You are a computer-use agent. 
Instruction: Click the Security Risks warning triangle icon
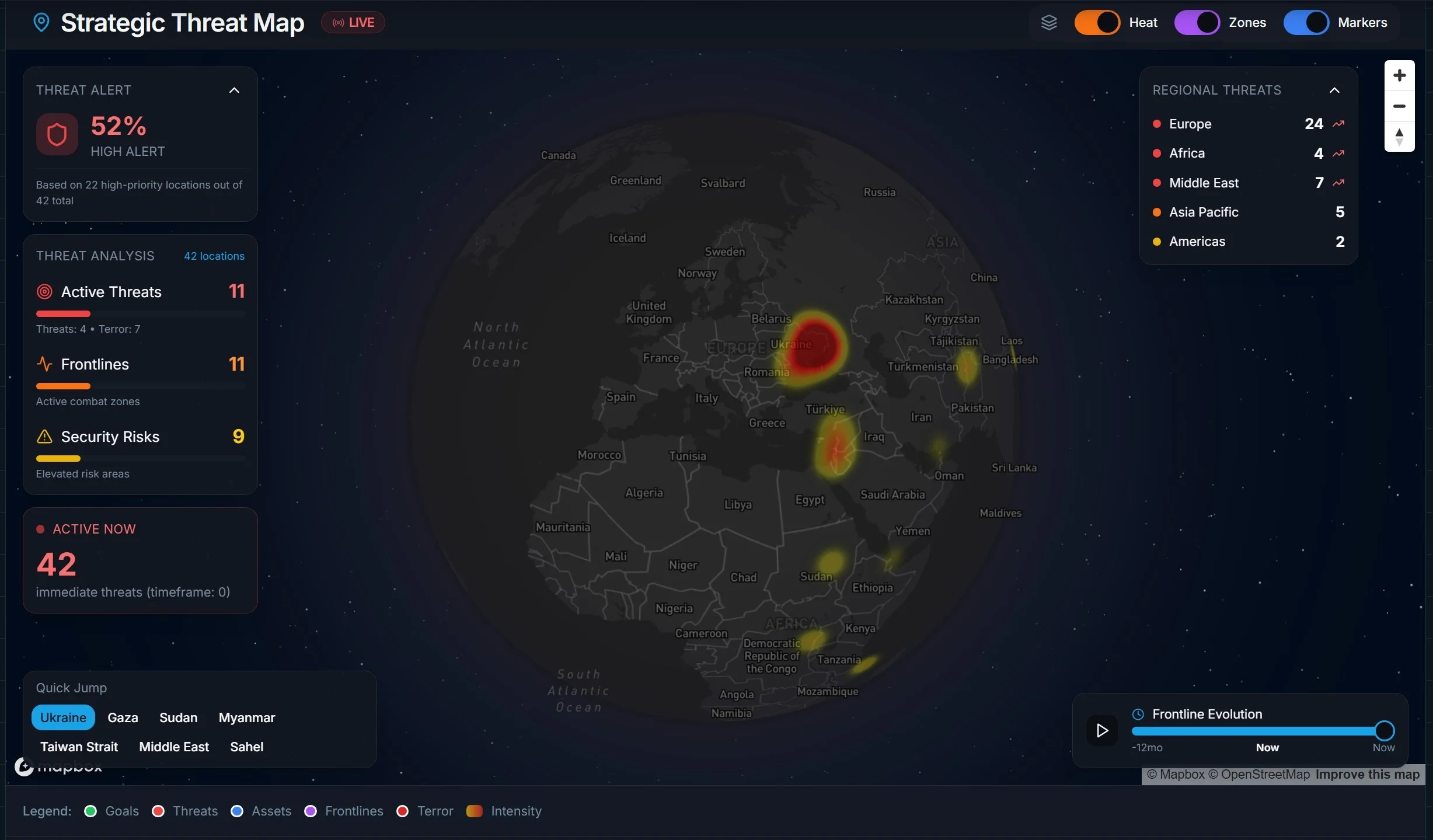[44, 437]
